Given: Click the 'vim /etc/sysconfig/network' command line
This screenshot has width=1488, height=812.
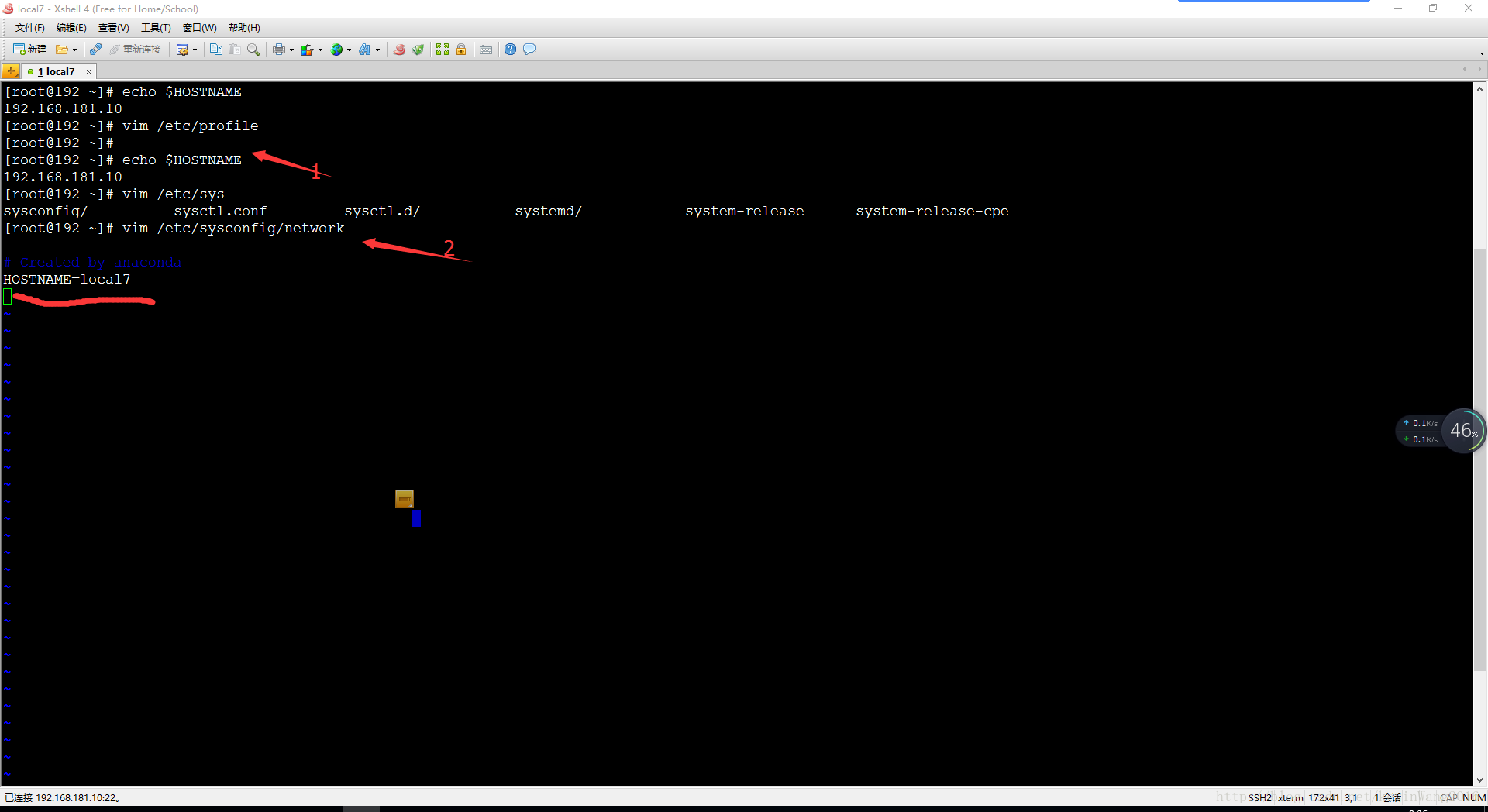Looking at the screenshot, I should click(x=233, y=228).
